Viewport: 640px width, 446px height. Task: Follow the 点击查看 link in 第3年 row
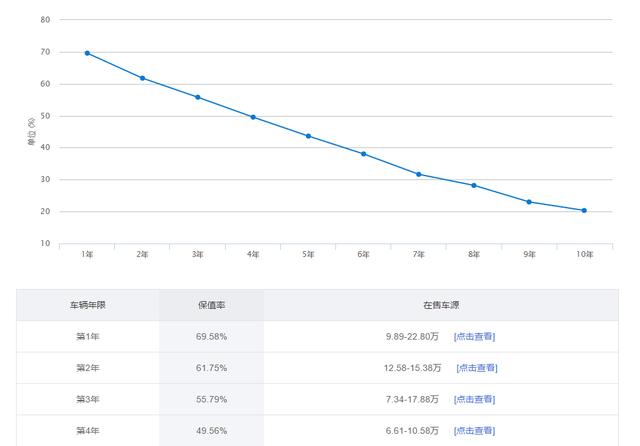pyautogui.click(x=474, y=399)
